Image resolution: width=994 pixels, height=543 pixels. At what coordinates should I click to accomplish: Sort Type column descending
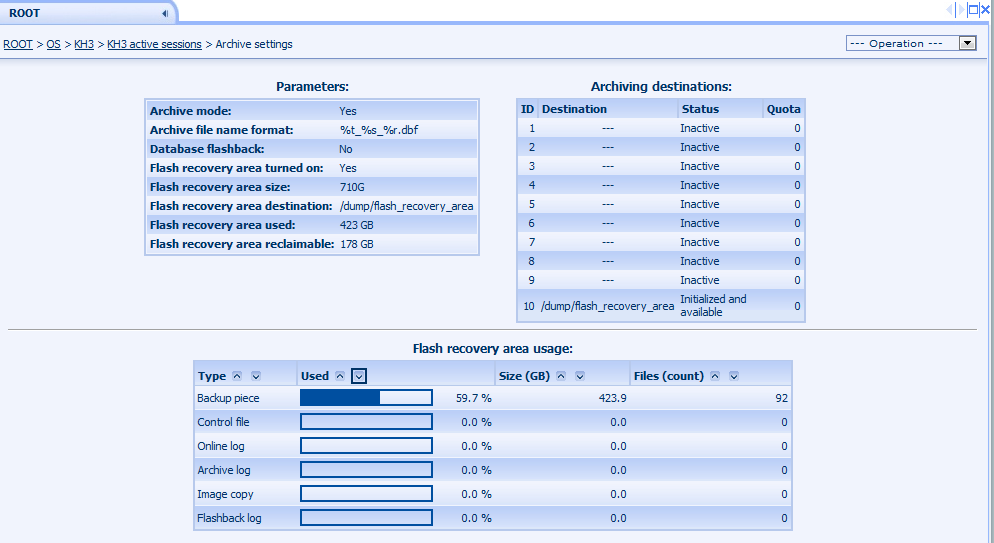coord(256,376)
